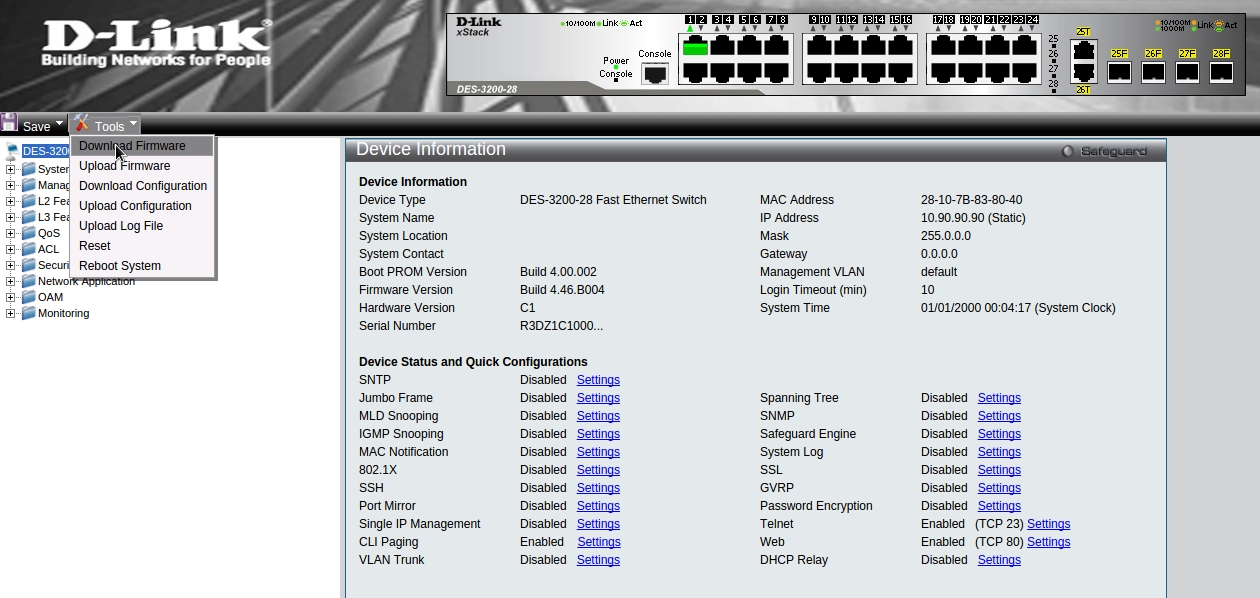
Task: Open the Save dropdown arrow
Action: pyautogui.click(x=59, y=124)
